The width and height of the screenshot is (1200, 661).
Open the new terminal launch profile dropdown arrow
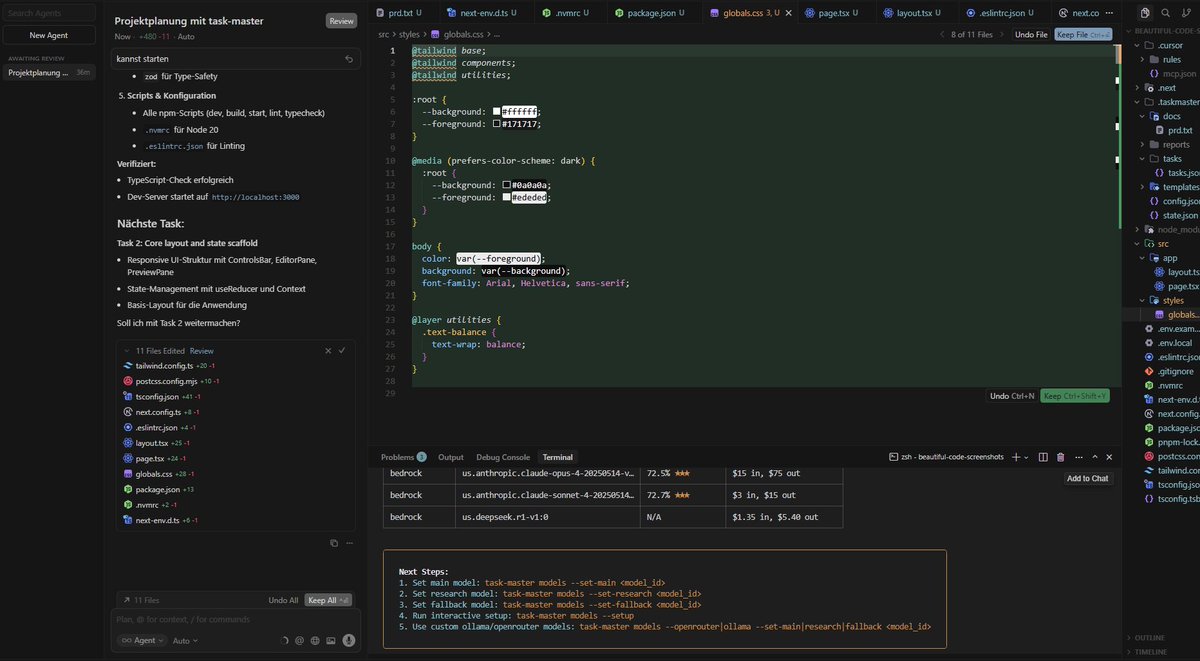(1026, 457)
